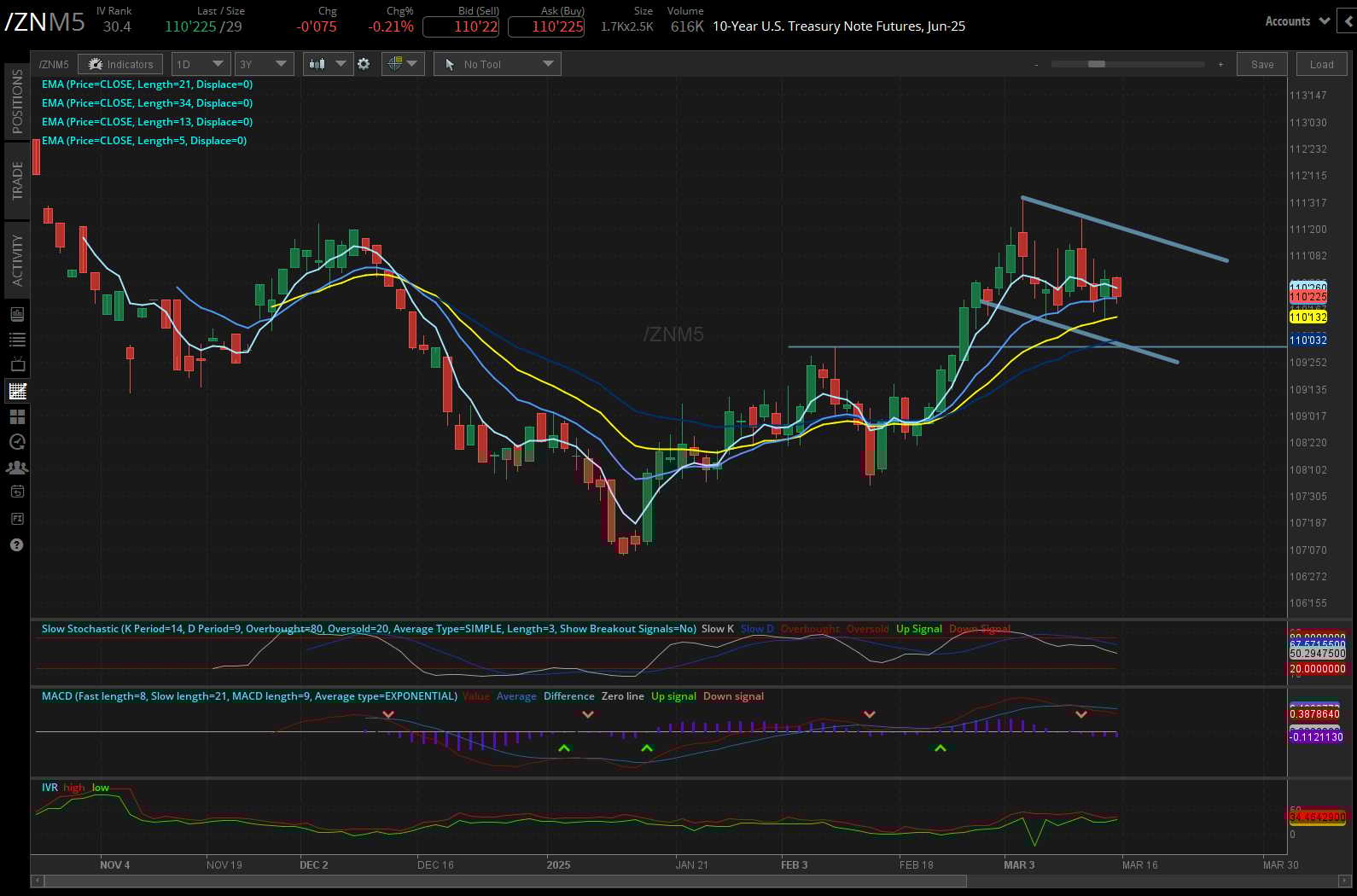
Task: Click the upper descending channel trendline
Action: coord(1124,229)
